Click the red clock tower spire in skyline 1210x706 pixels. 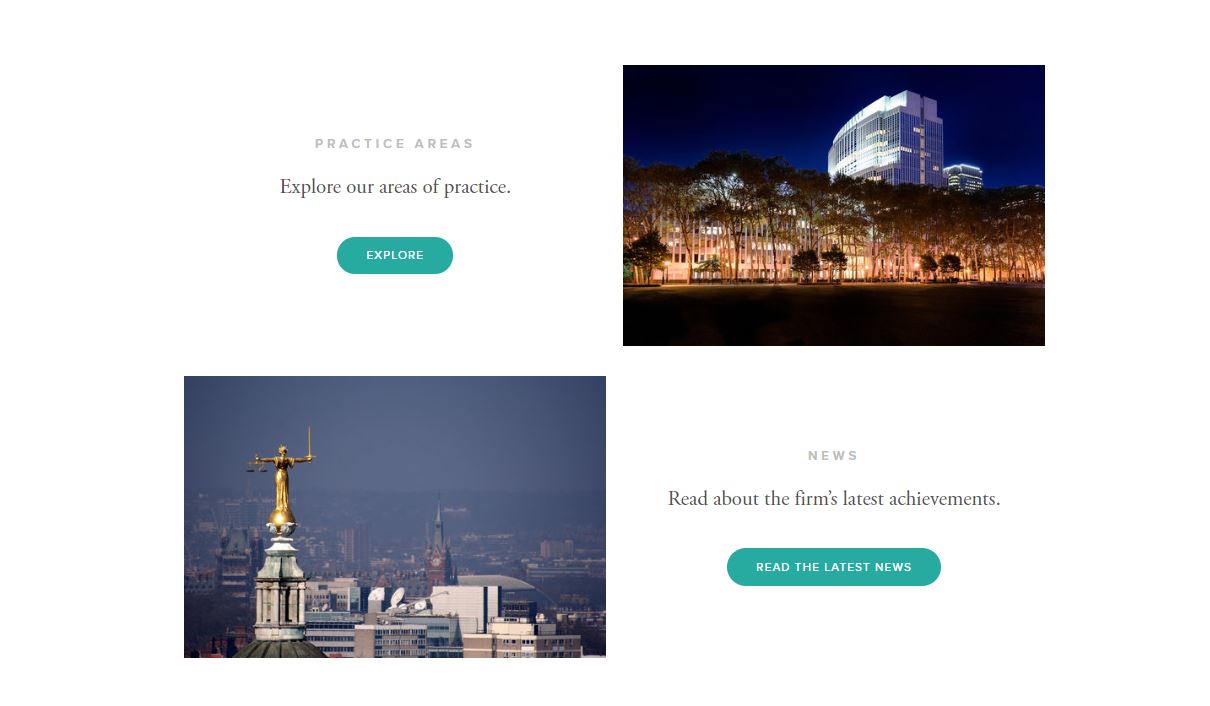[438, 545]
